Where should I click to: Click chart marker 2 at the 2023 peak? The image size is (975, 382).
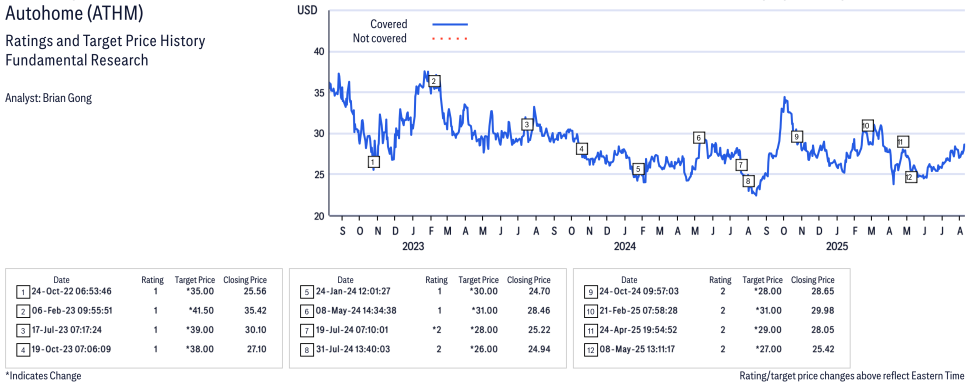coord(435,81)
